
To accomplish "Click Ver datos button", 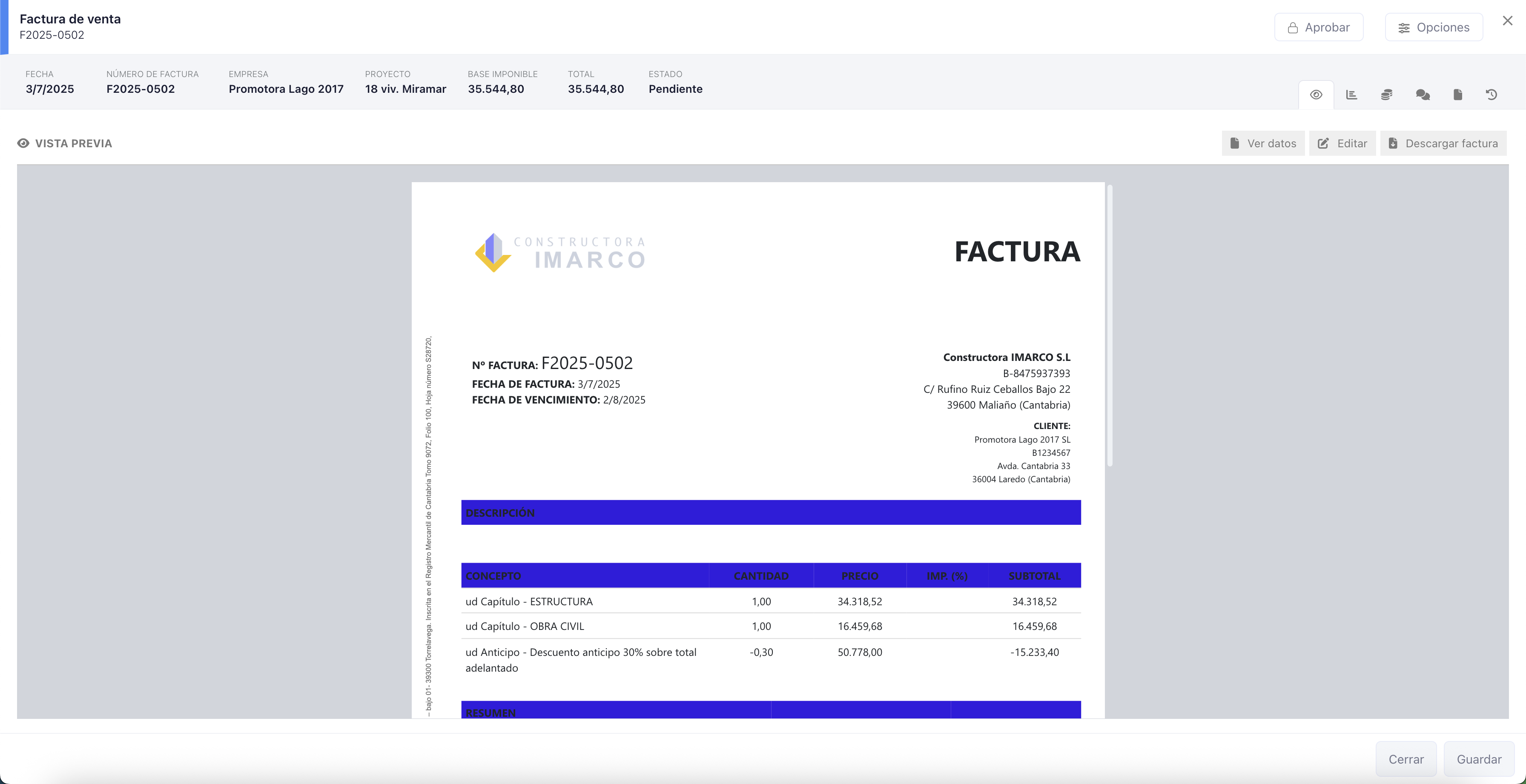I will point(1263,143).
